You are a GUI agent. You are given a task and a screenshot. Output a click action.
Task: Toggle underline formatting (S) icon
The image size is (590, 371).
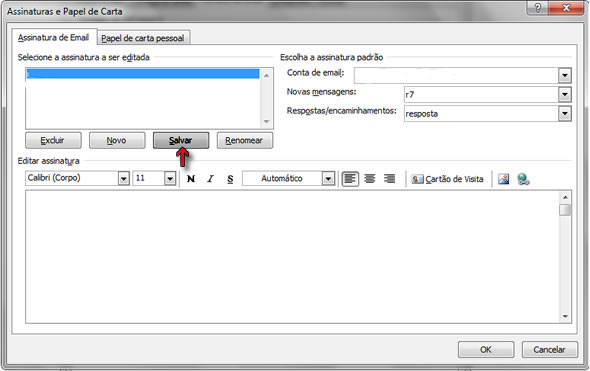click(230, 179)
